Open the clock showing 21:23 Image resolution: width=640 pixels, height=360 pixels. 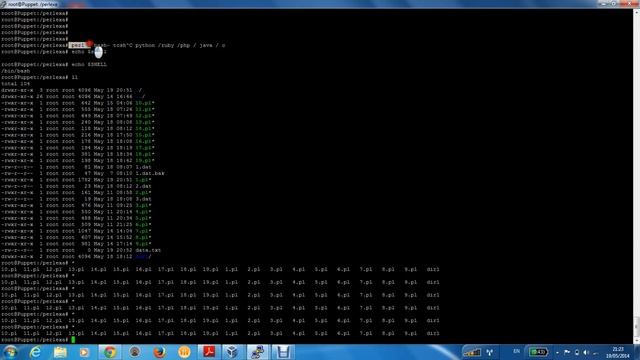tap(618, 352)
